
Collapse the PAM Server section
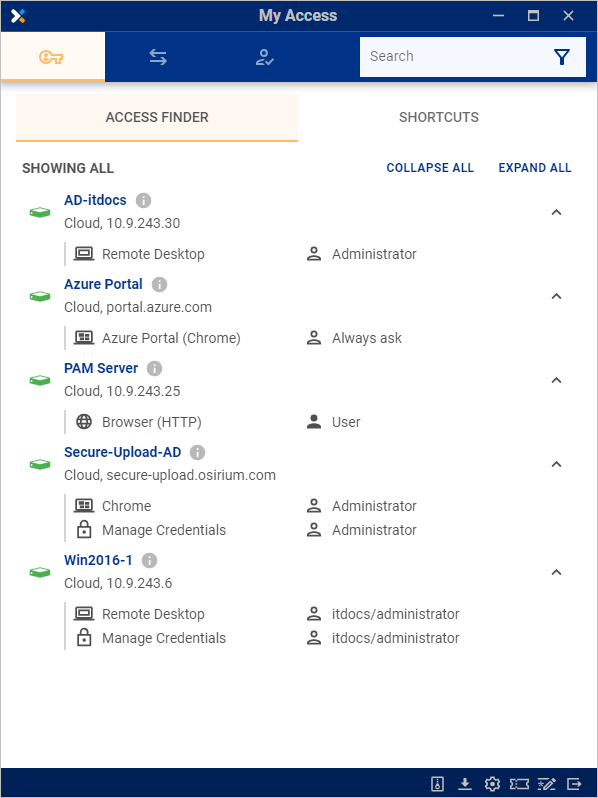(x=556, y=380)
